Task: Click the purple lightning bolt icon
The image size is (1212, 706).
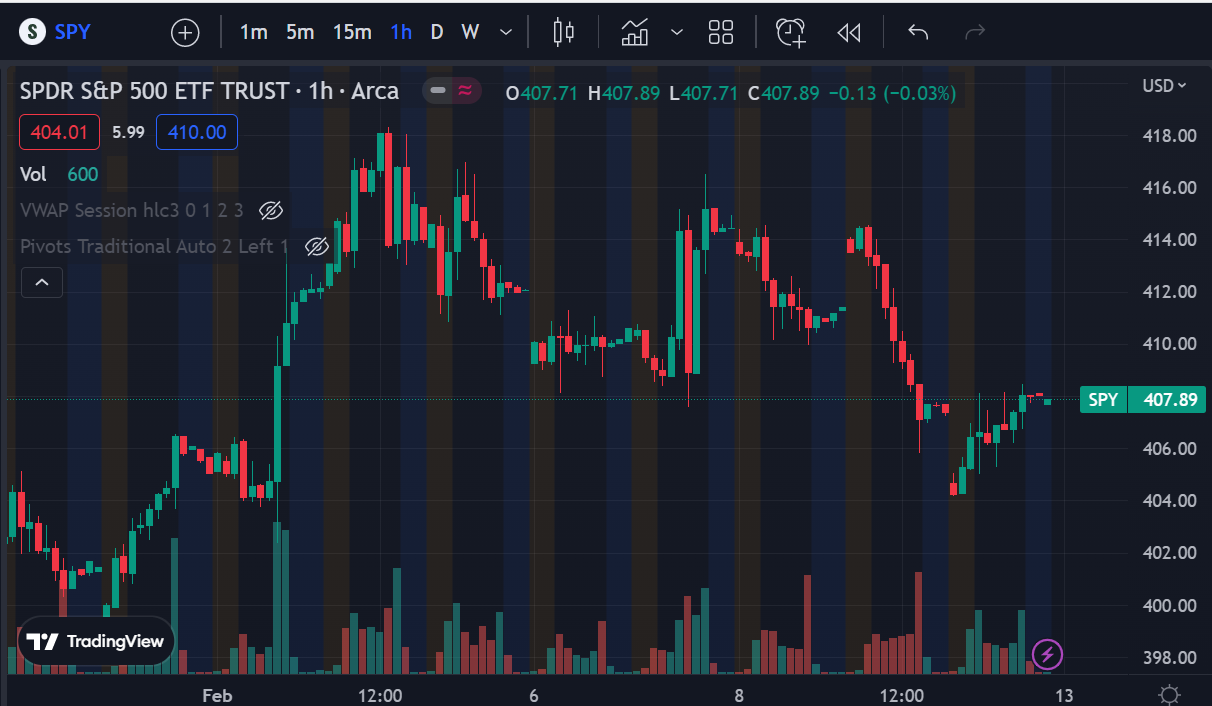Action: click(1047, 655)
